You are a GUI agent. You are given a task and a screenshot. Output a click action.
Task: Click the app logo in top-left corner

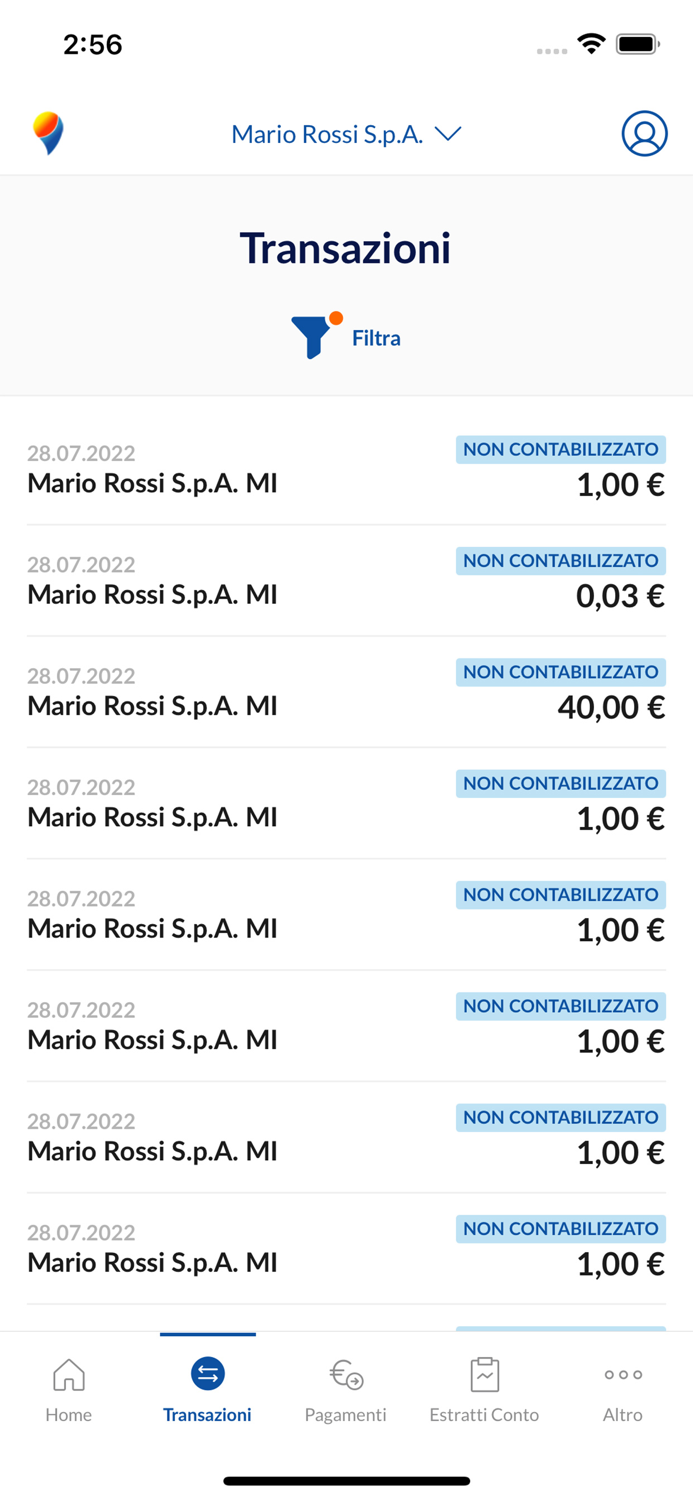[47, 131]
